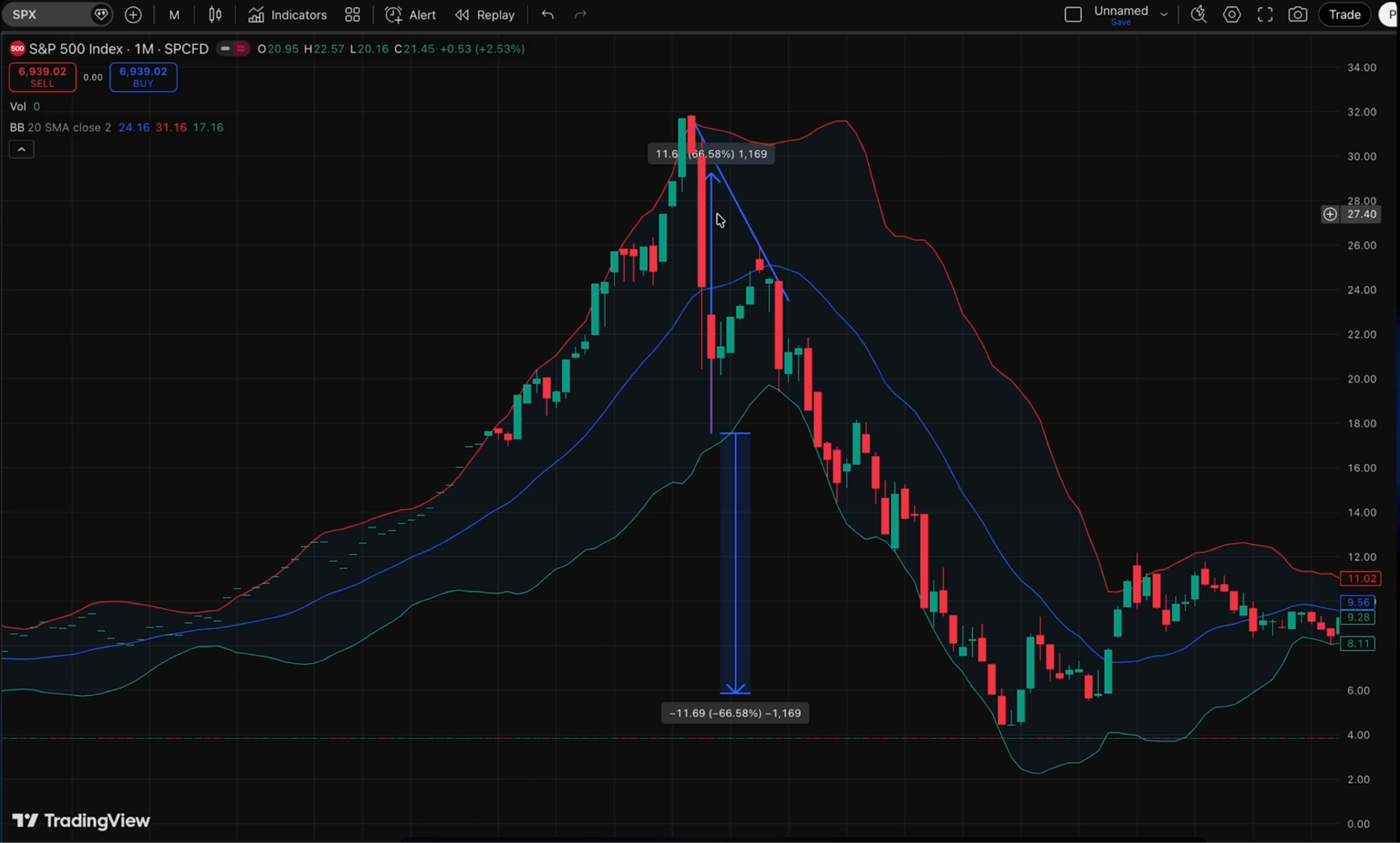
Task: Redo the last undone chart action
Action: (x=580, y=15)
